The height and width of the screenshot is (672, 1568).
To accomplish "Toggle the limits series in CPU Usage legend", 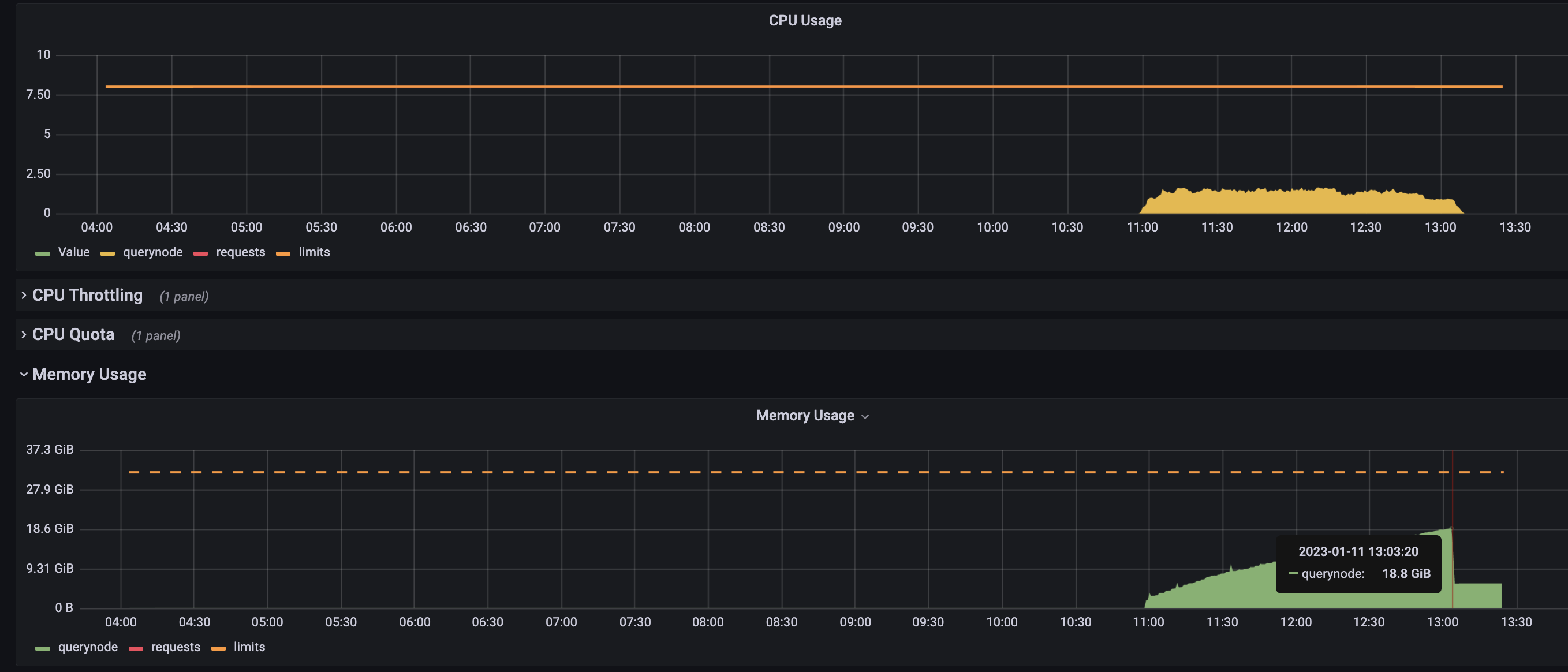I will pos(313,252).
